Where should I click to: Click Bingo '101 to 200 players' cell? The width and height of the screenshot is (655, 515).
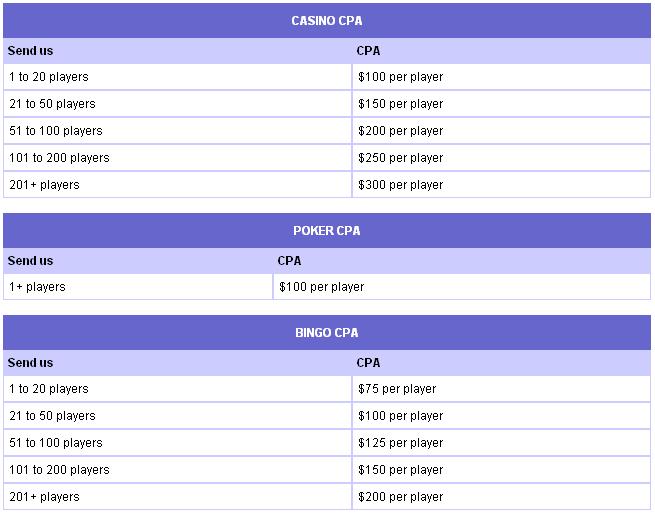click(178, 469)
